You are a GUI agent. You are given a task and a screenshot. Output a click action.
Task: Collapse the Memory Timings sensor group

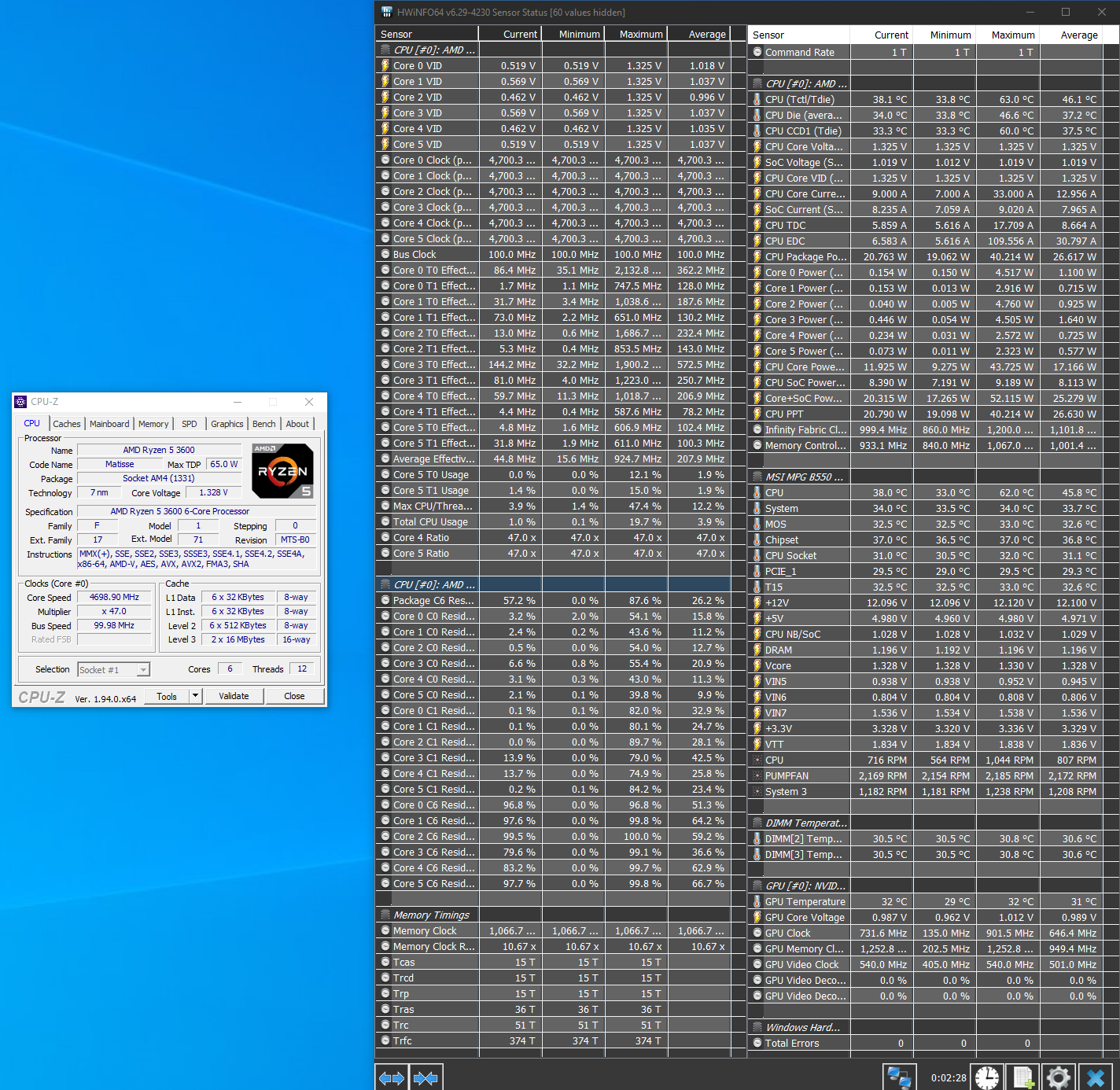coord(430,915)
